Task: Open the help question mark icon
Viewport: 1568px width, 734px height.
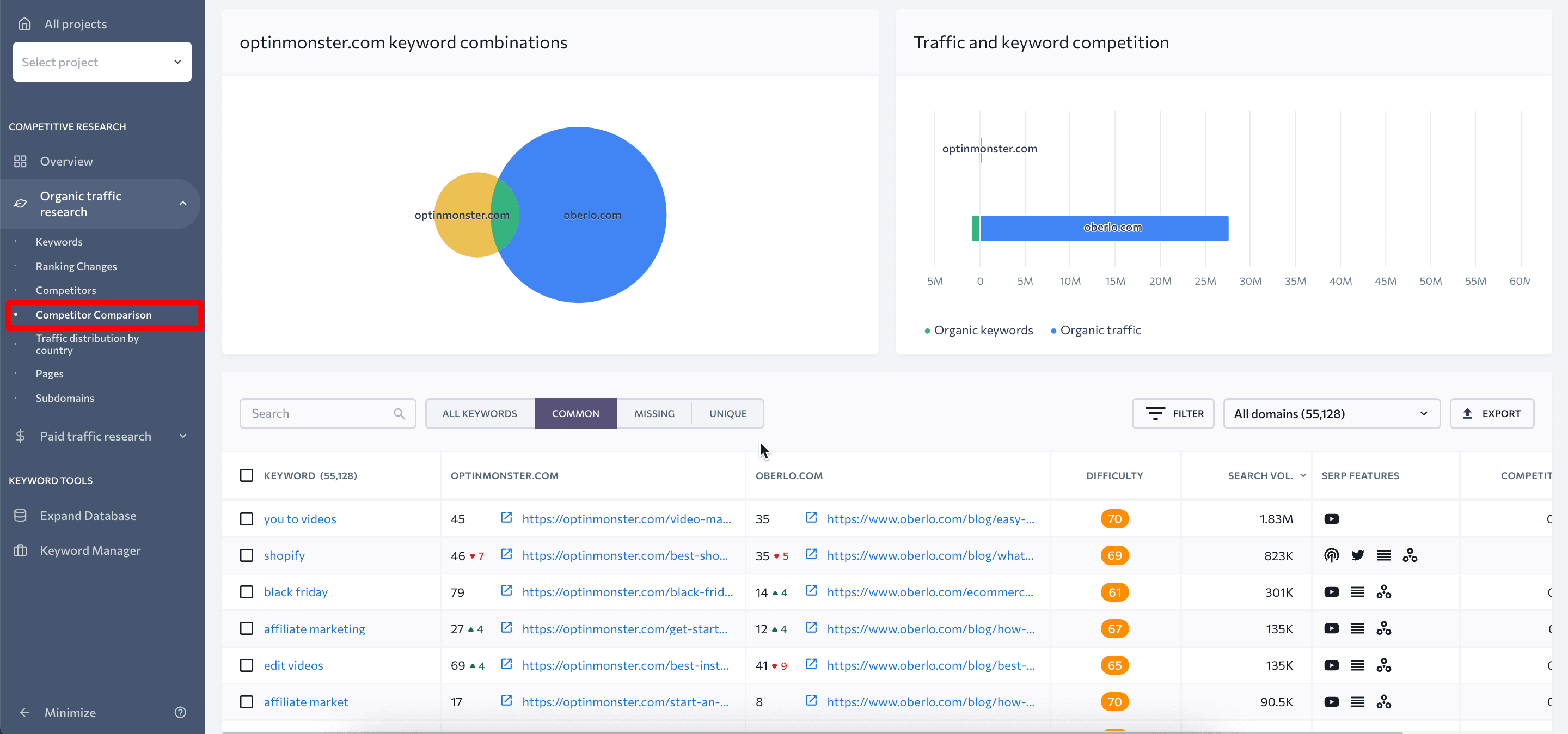Action: [x=180, y=712]
